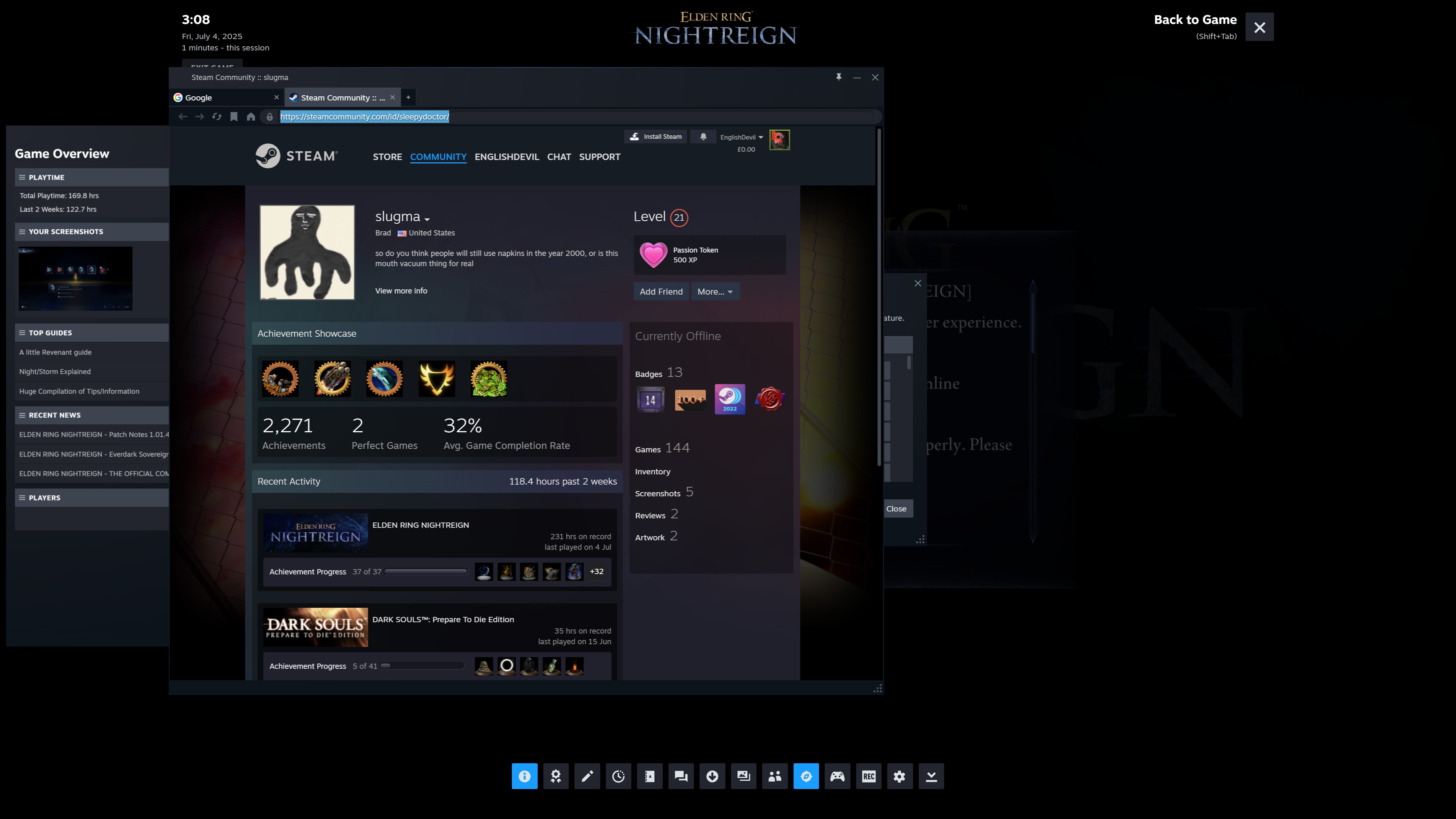Click the collapse toolbar download-arrow icon
Viewport: 1456px width, 819px height.
click(932, 776)
